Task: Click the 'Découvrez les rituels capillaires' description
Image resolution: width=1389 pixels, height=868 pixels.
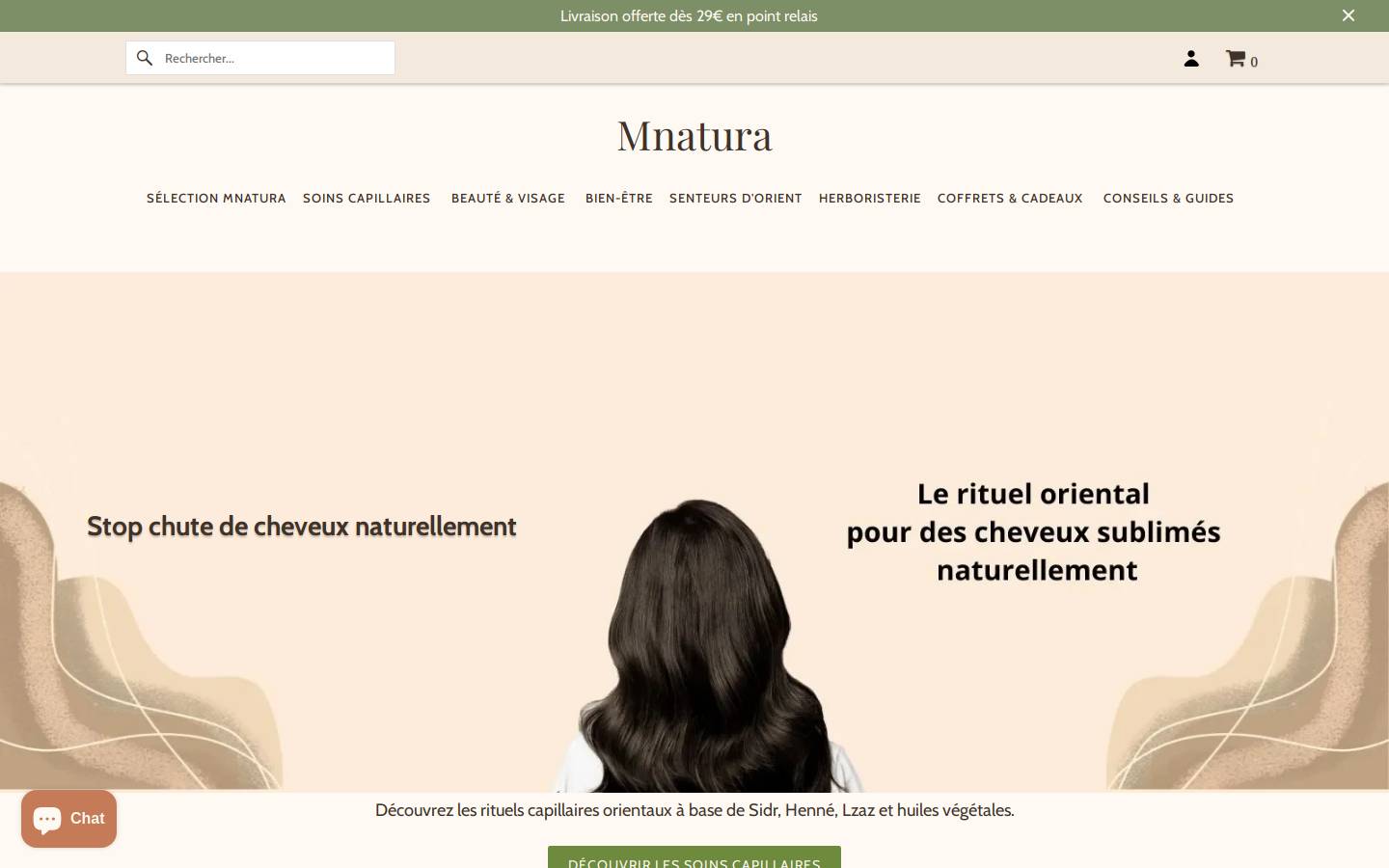Action: click(694, 810)
